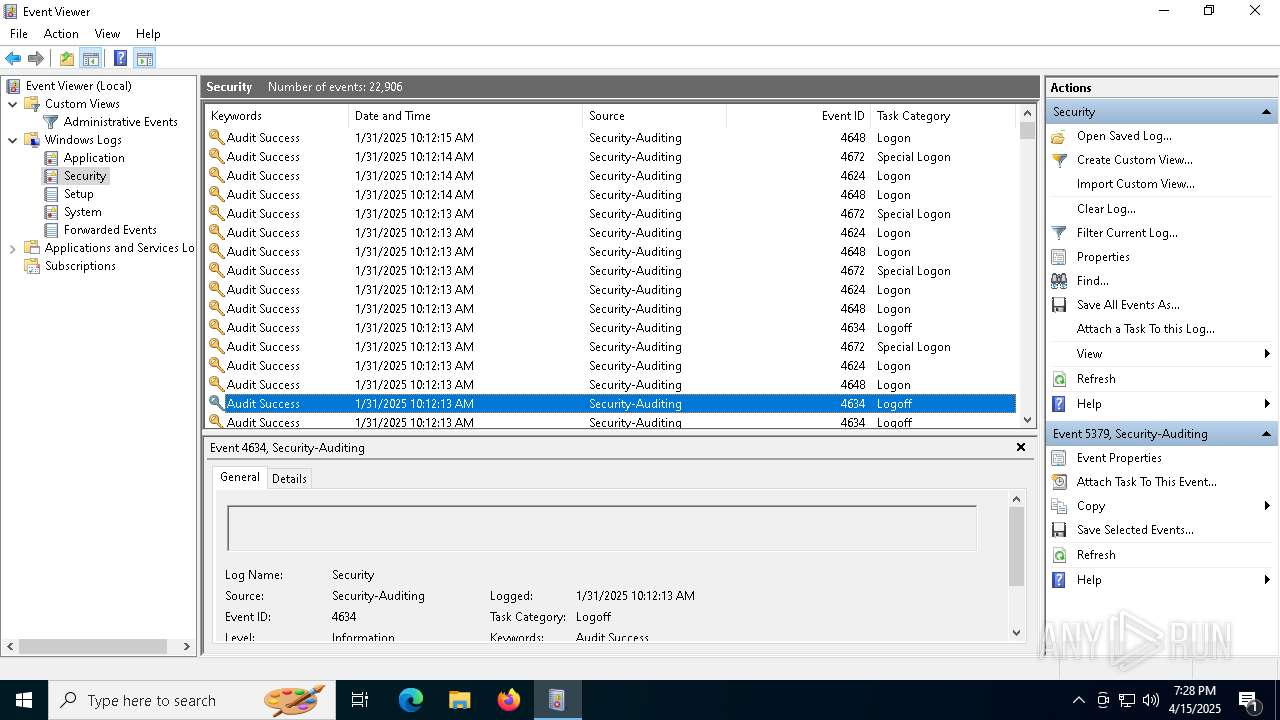Screen dimensions: 1280x720
Task: Open the System log
Action: pos(83,212)
